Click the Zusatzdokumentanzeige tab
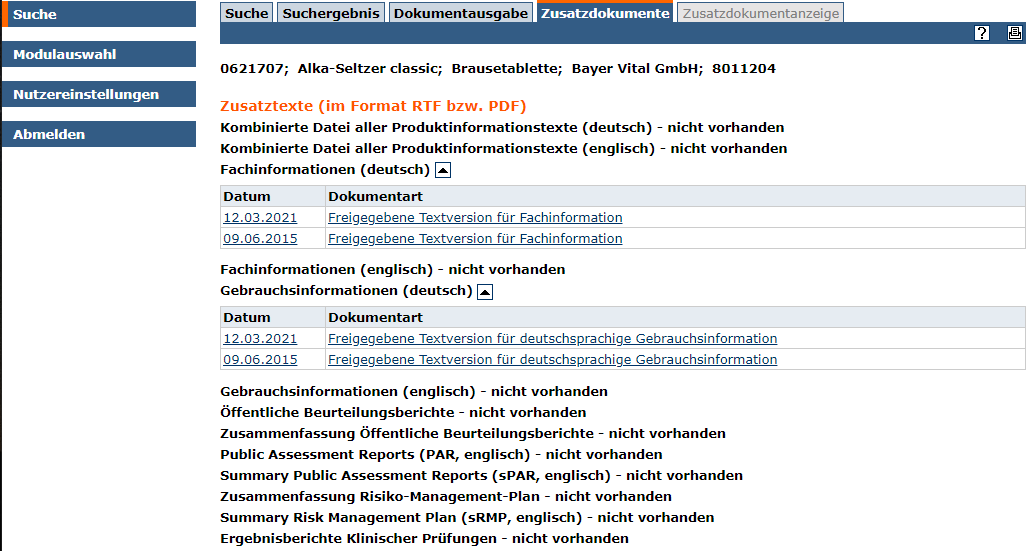Screen dimensions: 1028x551 761,13
